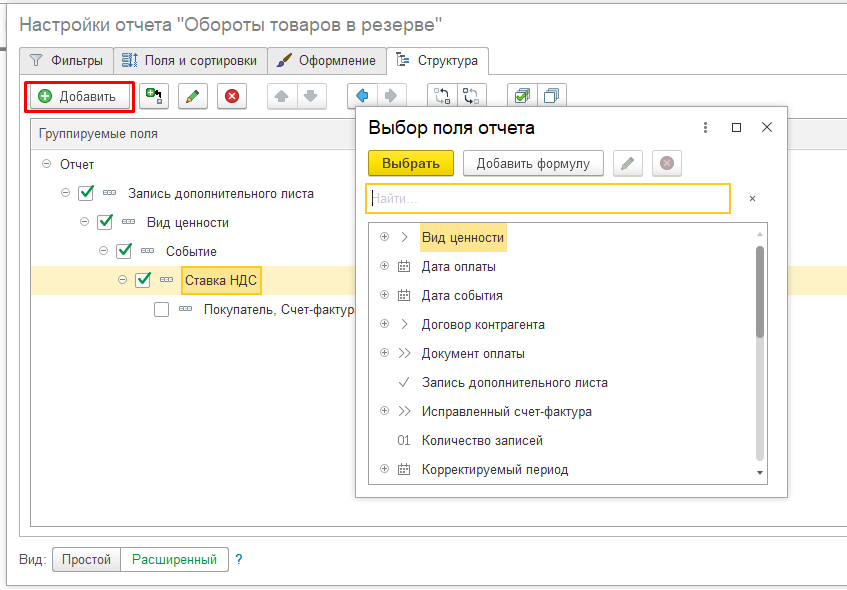Click the dialog's grey delete icon

coord(667,163)
